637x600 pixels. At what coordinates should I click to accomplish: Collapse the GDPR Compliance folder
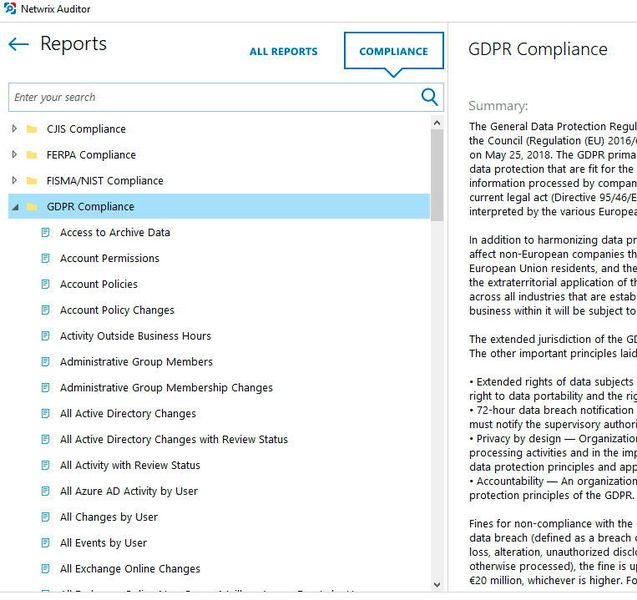(x=15, y=207)
